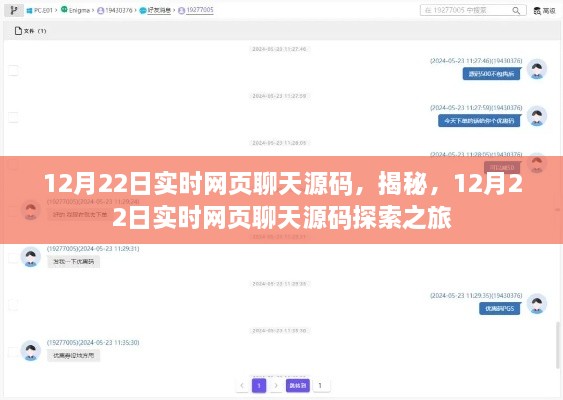This screenshot has width=563, height=400.
Task: Click the user icon beside 19430376
Action: pos(101,11)
